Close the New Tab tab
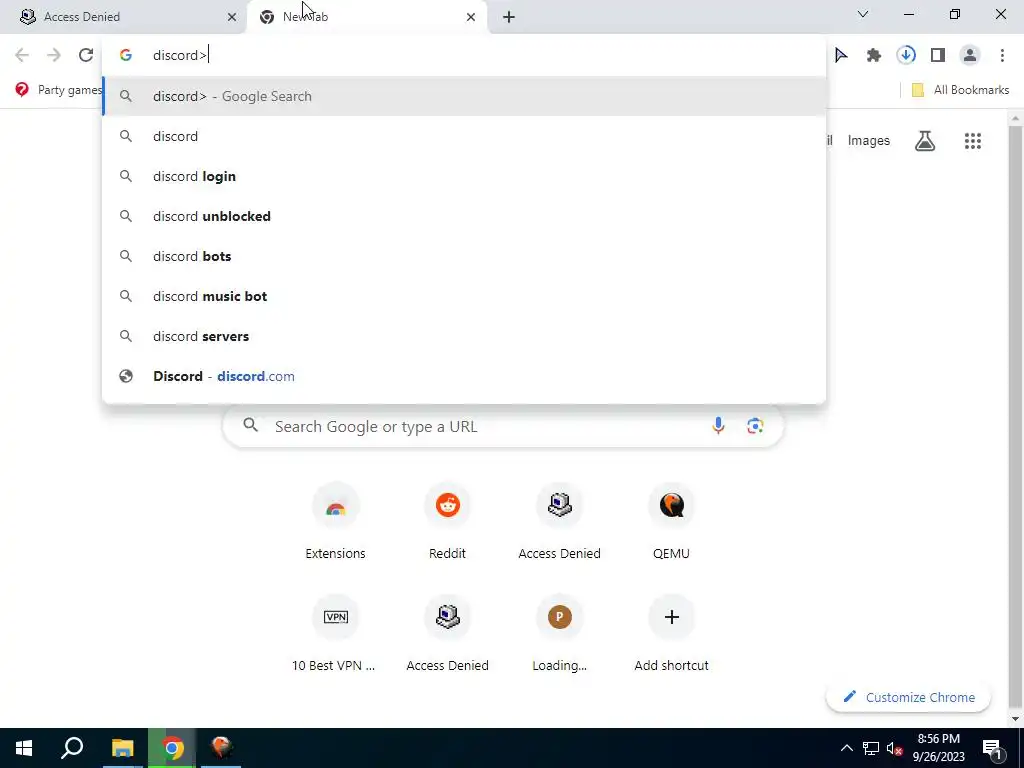The height and width of the screenshot is (768, 1024). pos(471,17)
